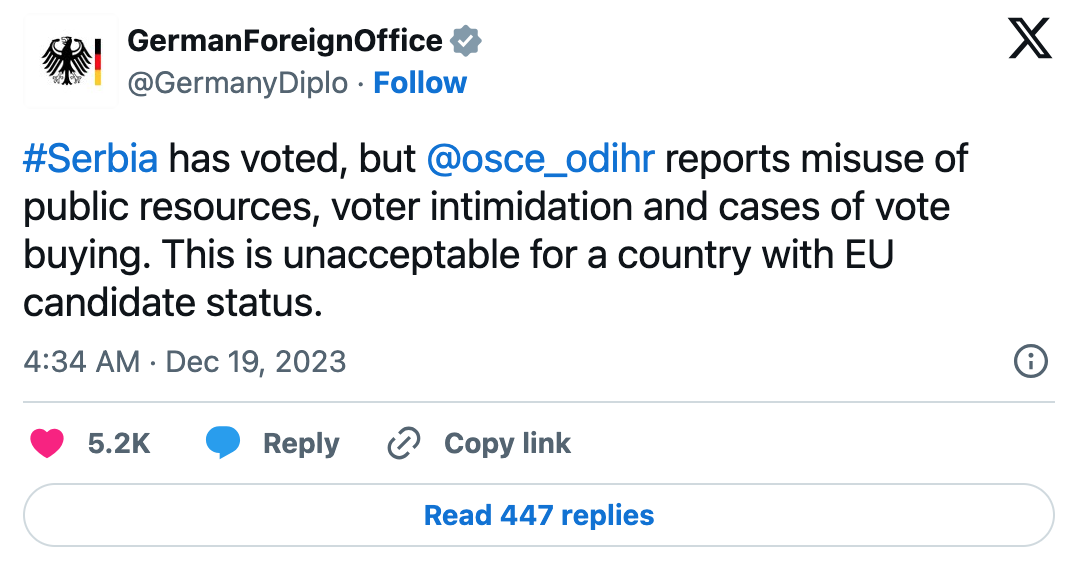Read 447 replies
This screenshot has width=1082, height=564.
coord(539,515)
